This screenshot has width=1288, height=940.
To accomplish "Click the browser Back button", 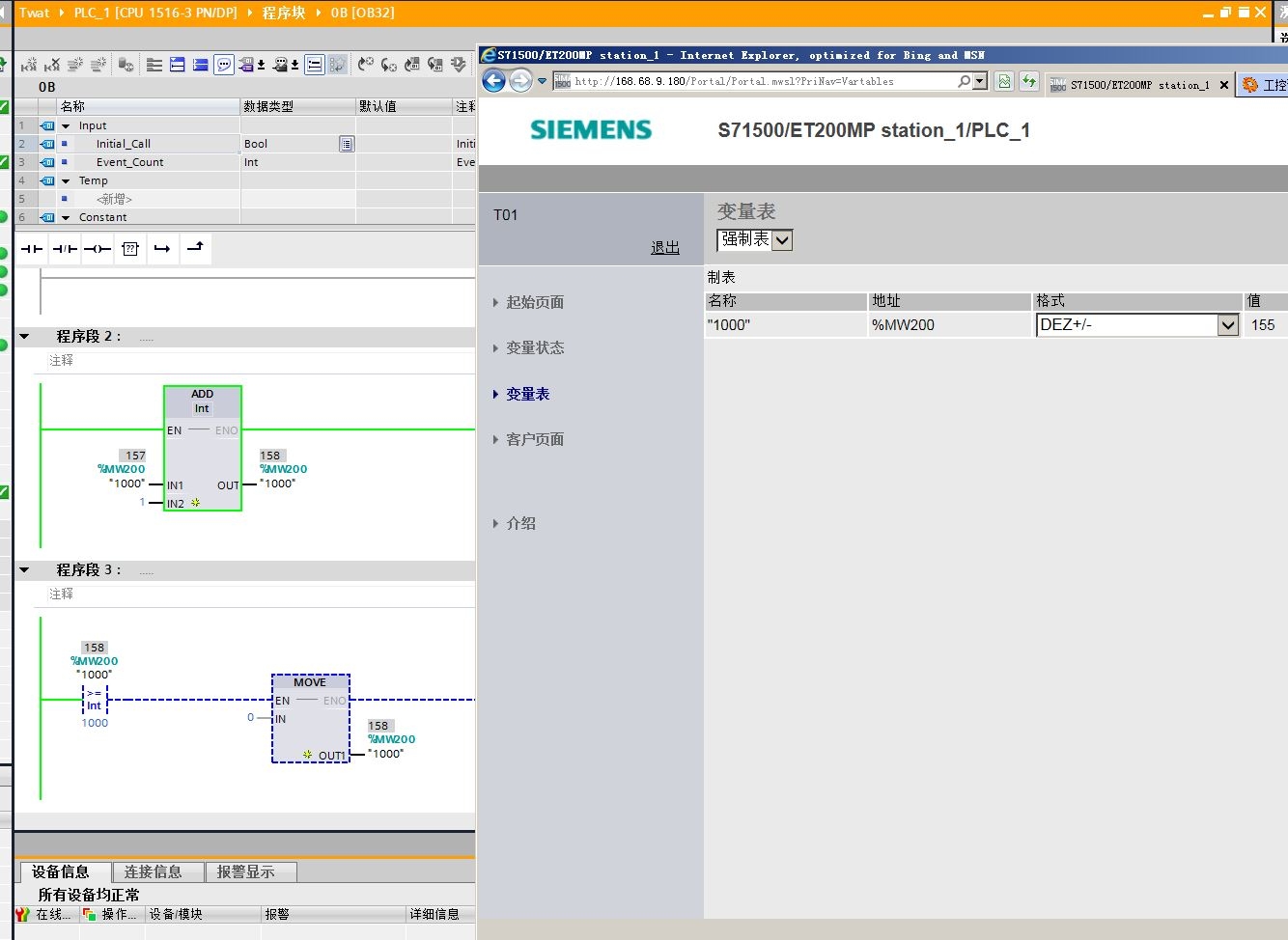I will [493, 81].
